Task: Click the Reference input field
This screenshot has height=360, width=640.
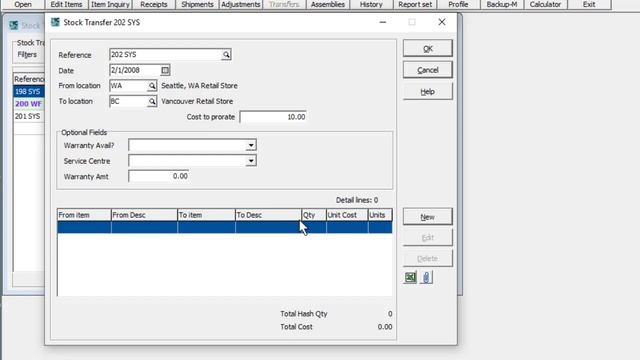Action: point(166,55)
